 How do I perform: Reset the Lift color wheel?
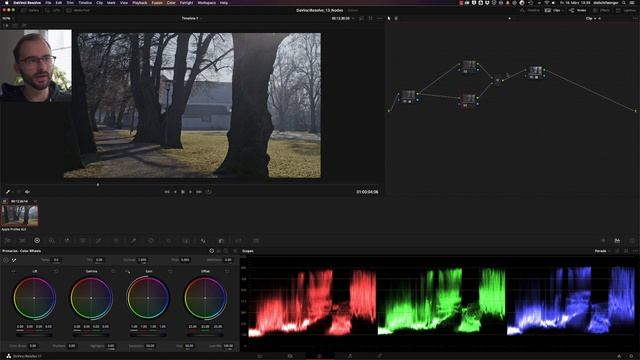(56, 271)
